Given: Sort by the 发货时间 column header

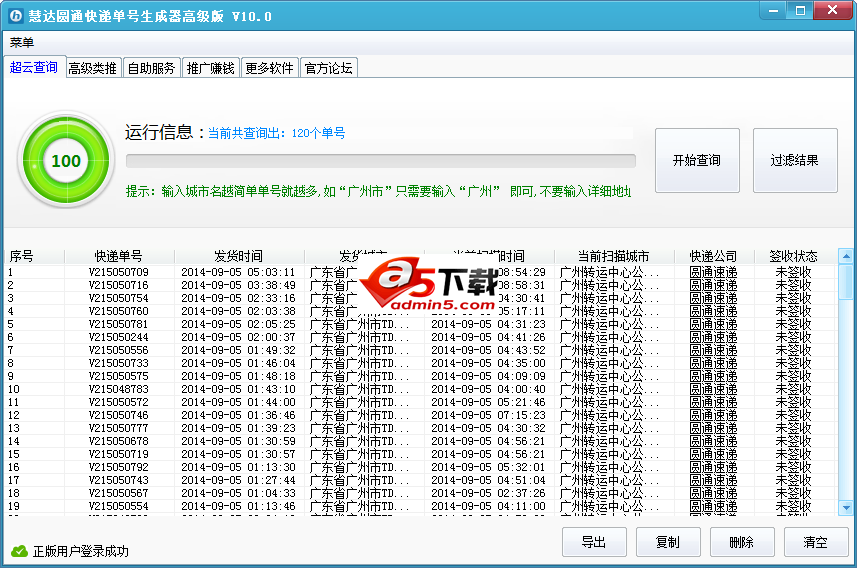Looking at the screenshot, I should pos(238,256).
